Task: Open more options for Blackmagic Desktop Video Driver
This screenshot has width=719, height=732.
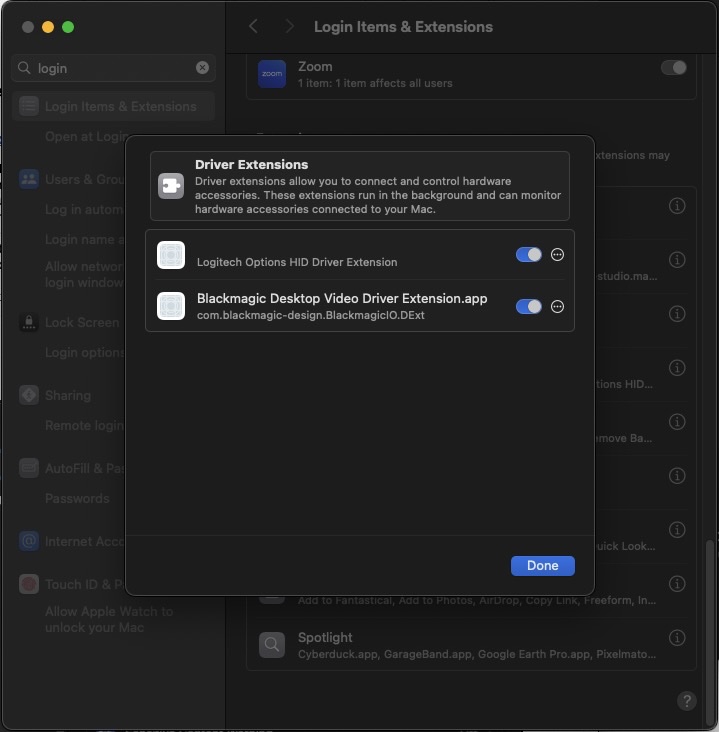Action: (557, 307)
